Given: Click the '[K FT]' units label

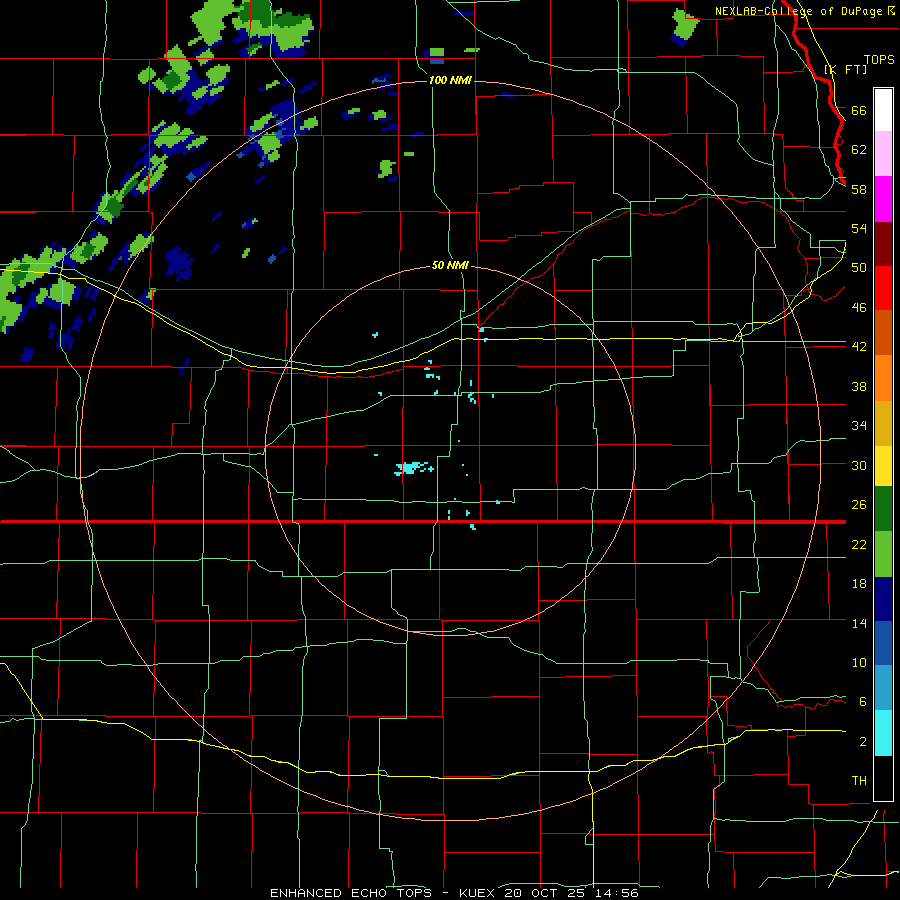Looking at the screenshot, I should coord(845,69).
